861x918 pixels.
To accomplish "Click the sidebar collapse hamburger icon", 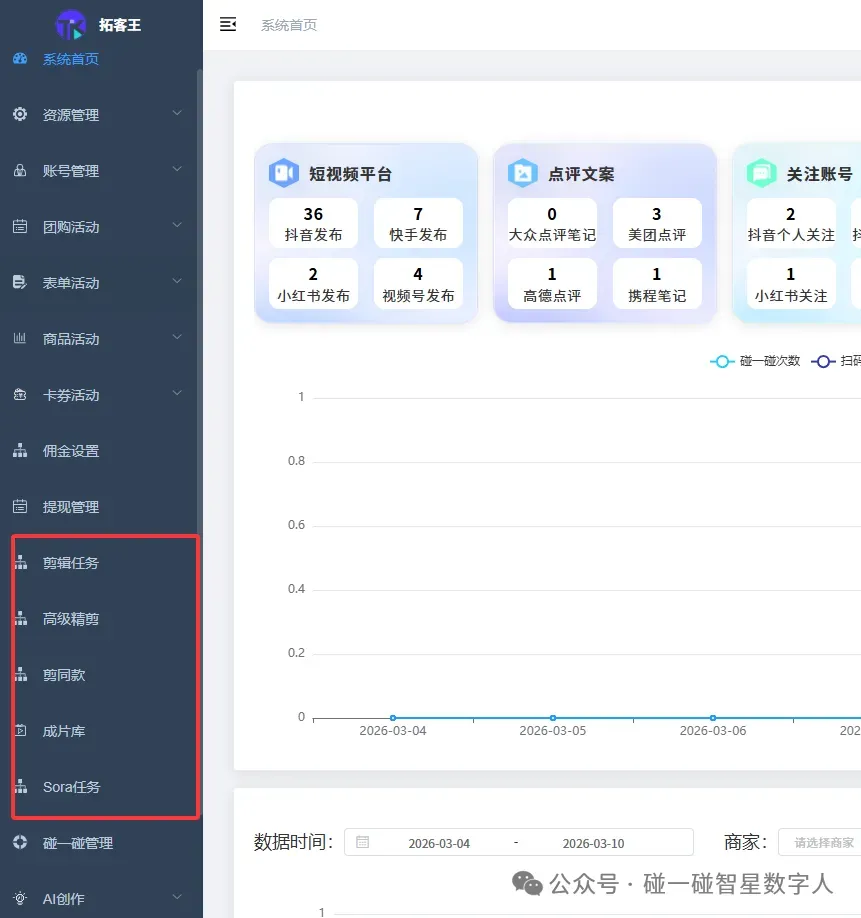I will [x=228, y=24].
